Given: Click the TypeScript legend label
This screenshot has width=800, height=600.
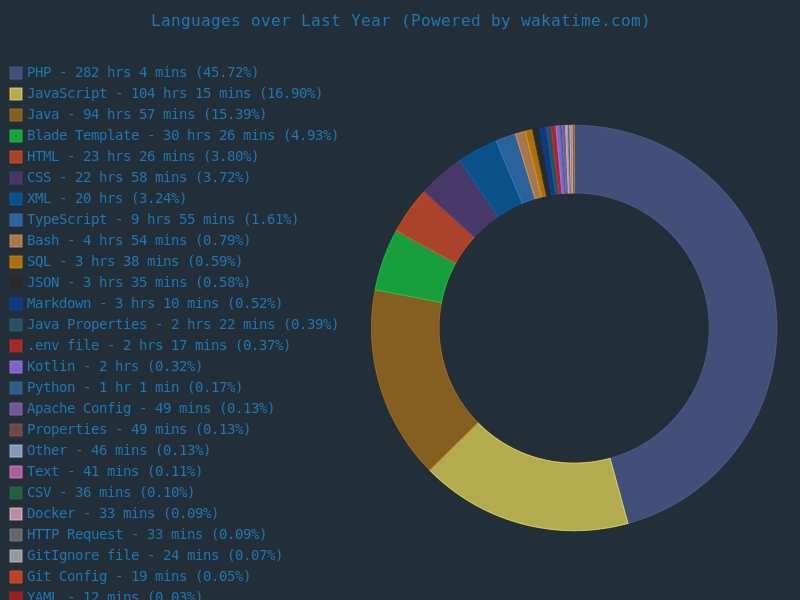Looking at the screenshot, I should [163, 220].
